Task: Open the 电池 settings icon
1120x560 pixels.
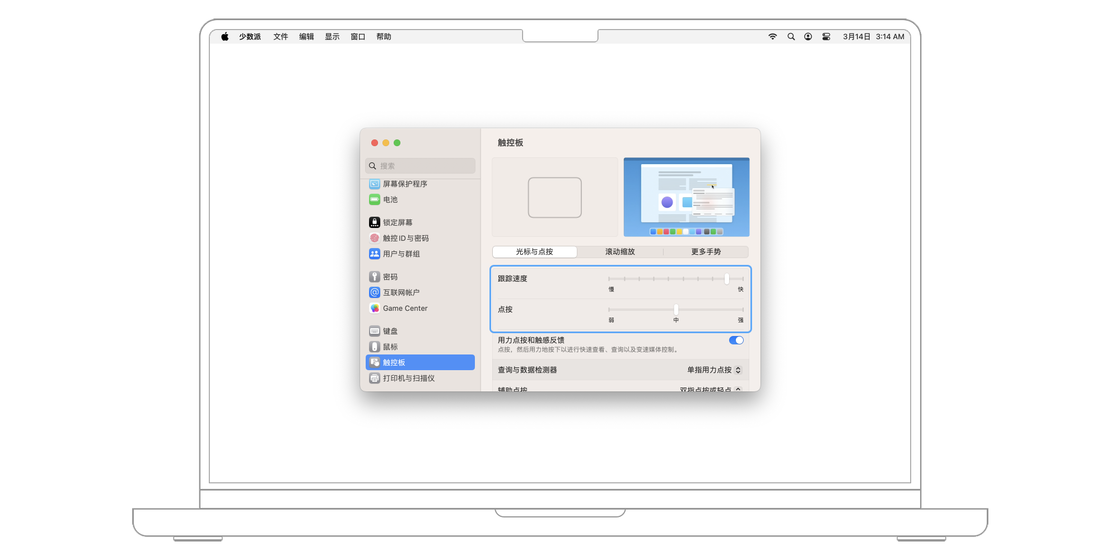Action: pyautogui.click(x=374, y=199)
